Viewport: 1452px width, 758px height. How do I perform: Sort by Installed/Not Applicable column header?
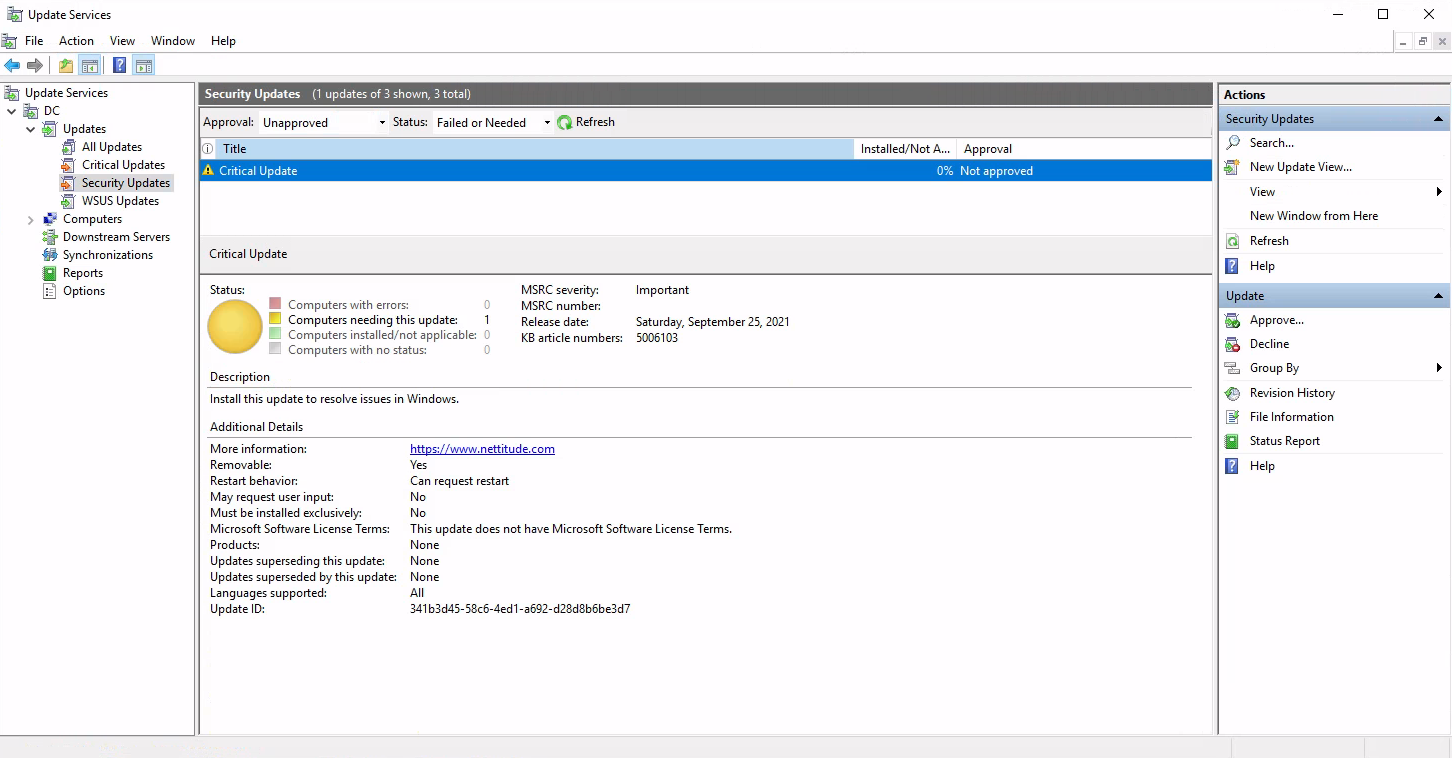(905, 149)
